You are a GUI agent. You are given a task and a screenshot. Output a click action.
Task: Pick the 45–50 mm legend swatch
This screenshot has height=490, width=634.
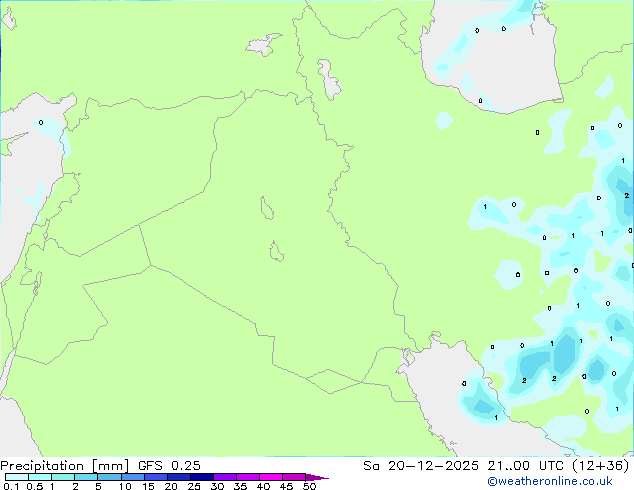294,477
